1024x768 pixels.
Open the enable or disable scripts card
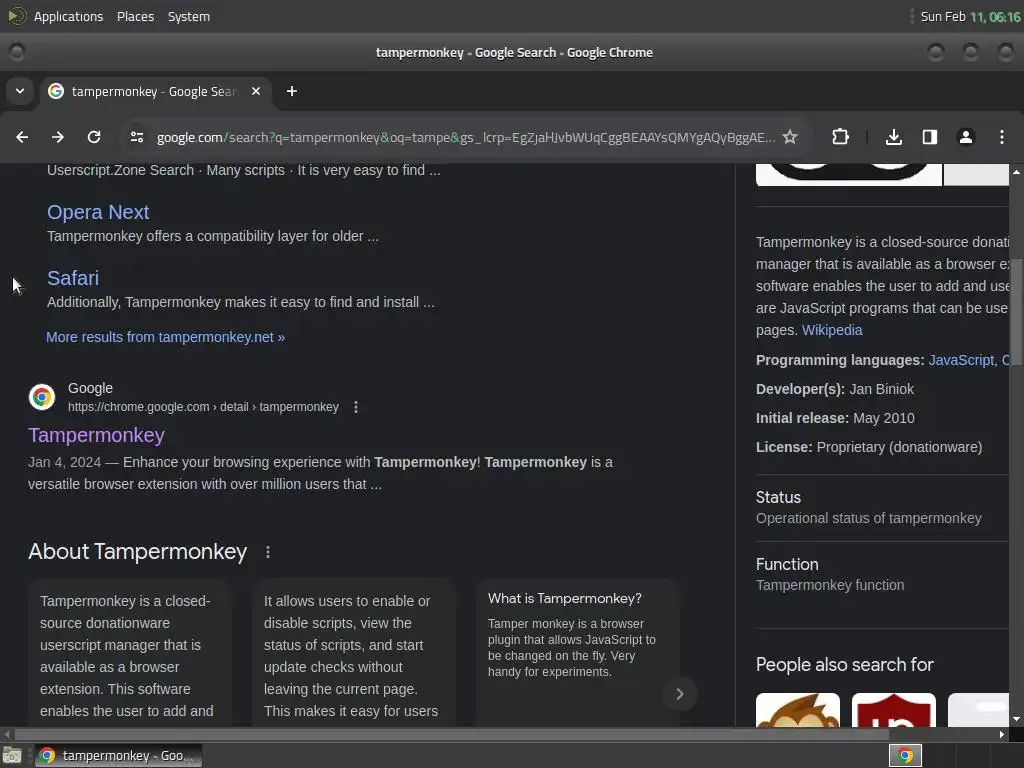[x=353, y=653]
